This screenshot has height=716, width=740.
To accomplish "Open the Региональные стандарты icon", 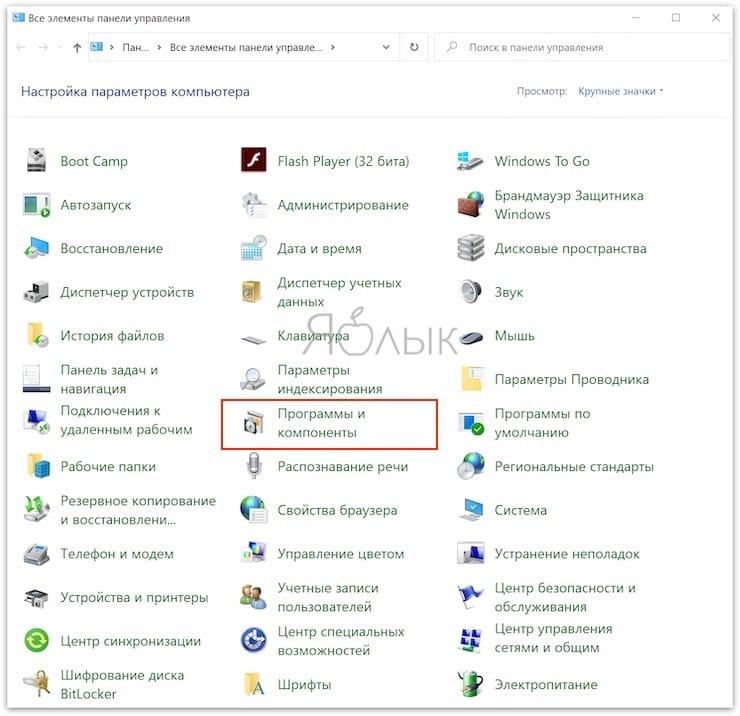I will pos(471,466).
